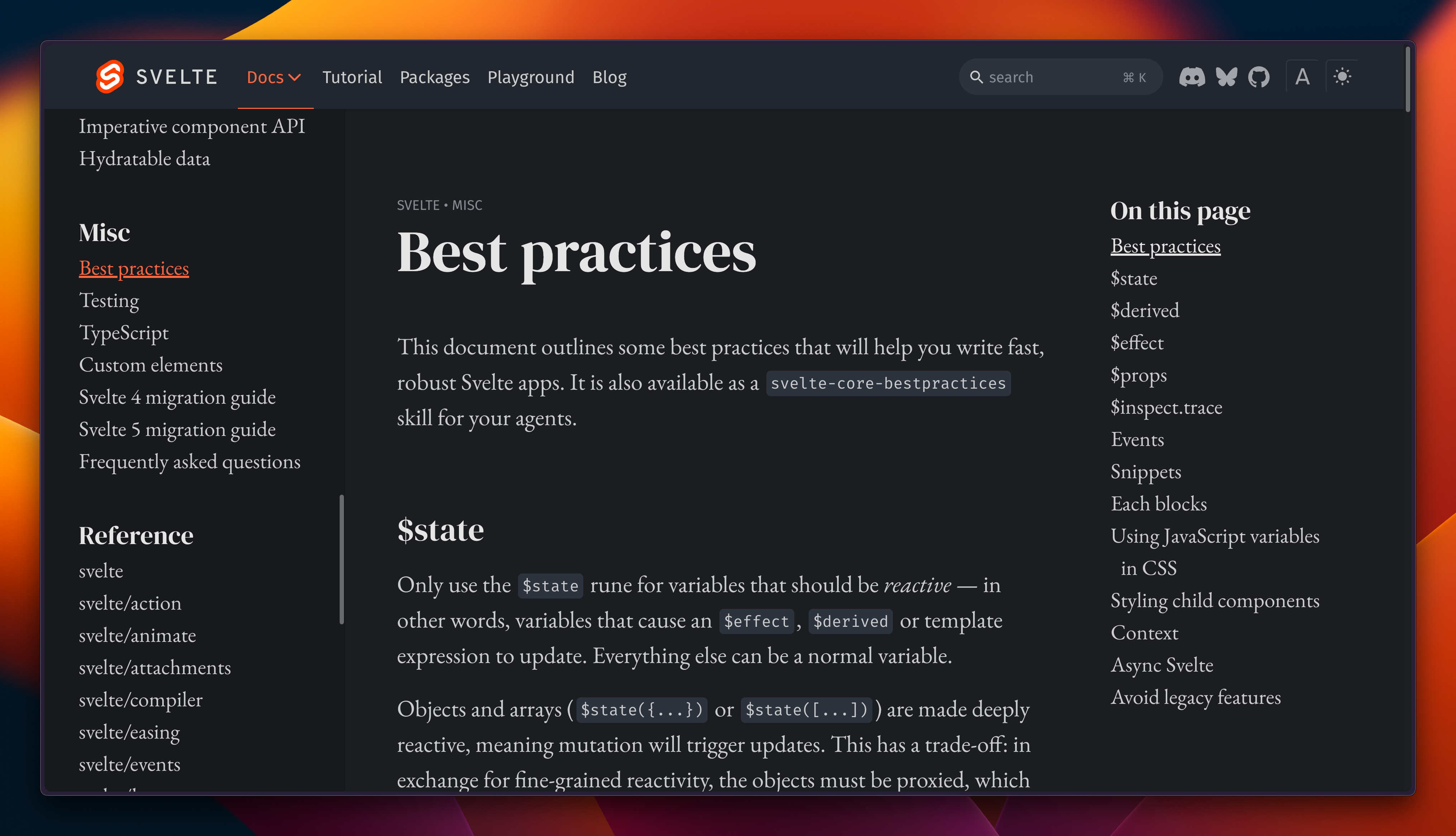Jump to $derived in On this page

pos(1145,311)
